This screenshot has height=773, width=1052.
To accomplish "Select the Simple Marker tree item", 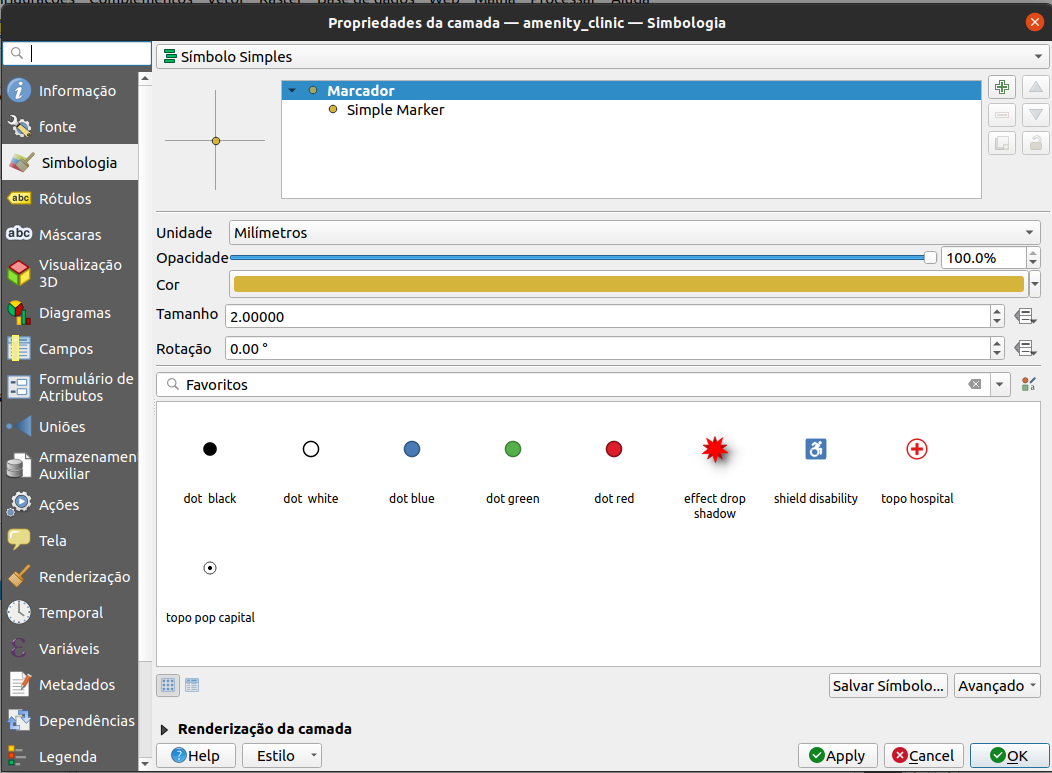I will 395,109.
